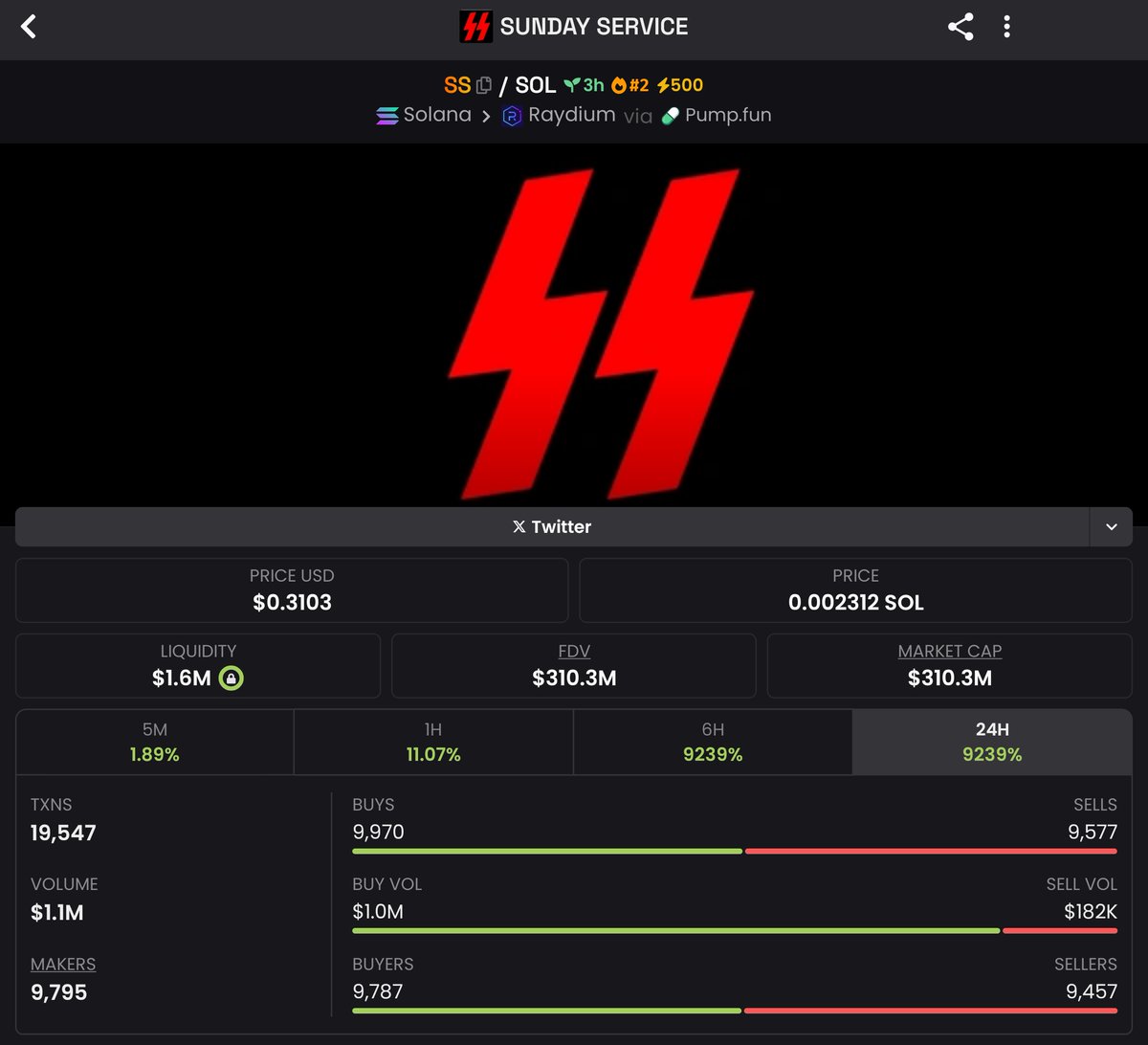Click the SOL quote symbol text
The height and width of the screenshot is (1045, 1148).
click(x=536, y=85)
